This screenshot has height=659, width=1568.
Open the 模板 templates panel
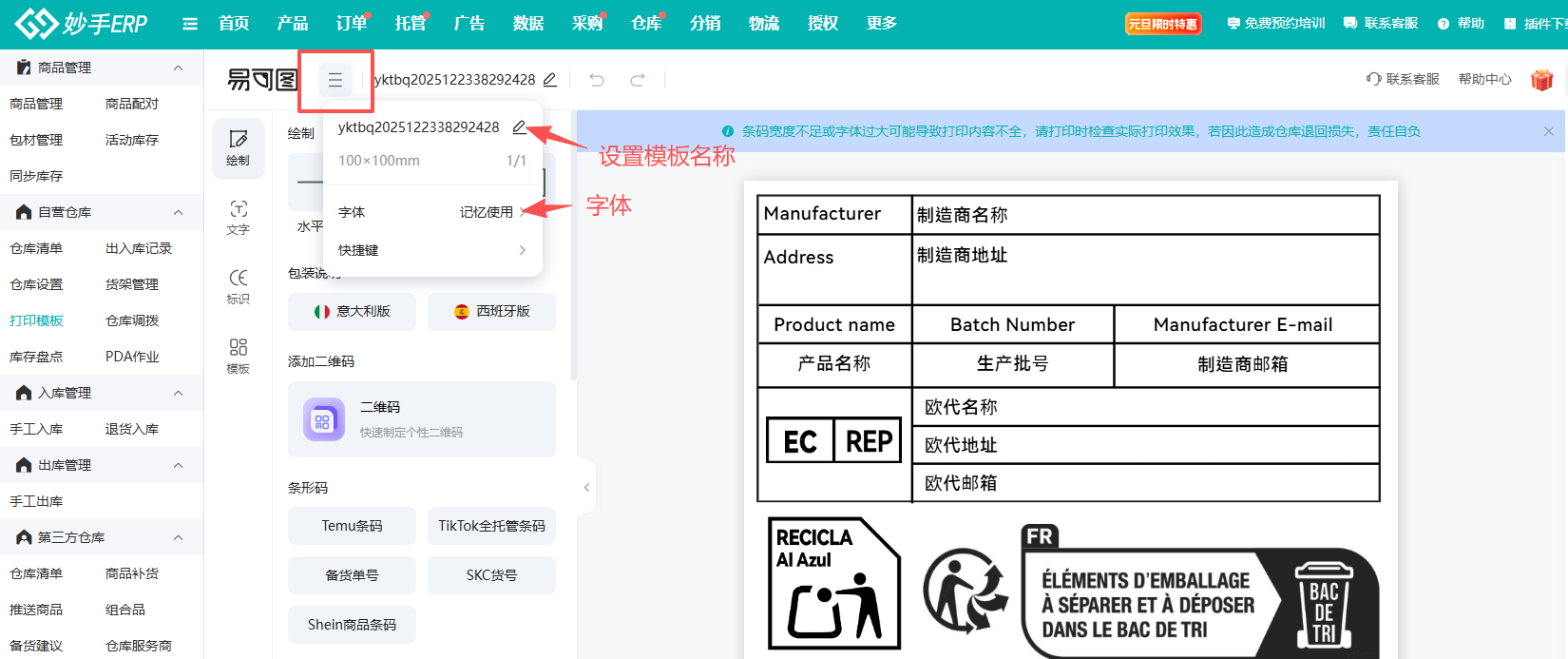(x=238, y=355)
